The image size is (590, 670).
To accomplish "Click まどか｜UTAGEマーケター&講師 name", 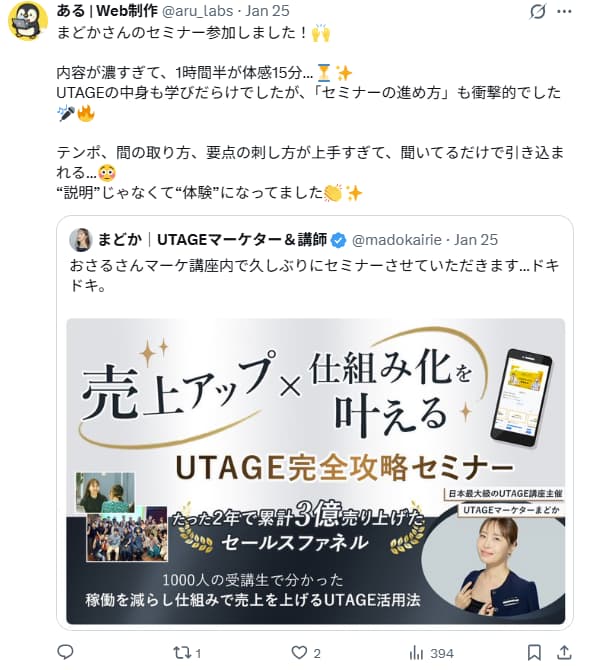I will (212, 240).
